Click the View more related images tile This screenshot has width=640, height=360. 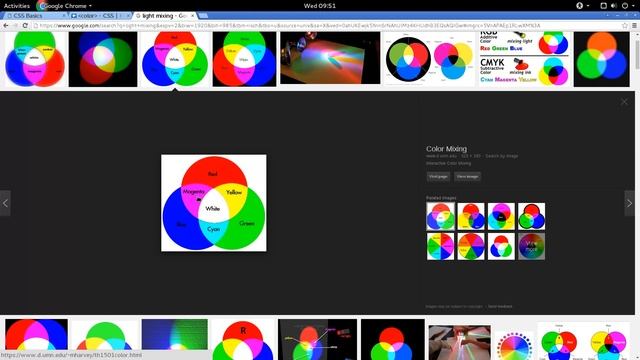coord(531,247)
